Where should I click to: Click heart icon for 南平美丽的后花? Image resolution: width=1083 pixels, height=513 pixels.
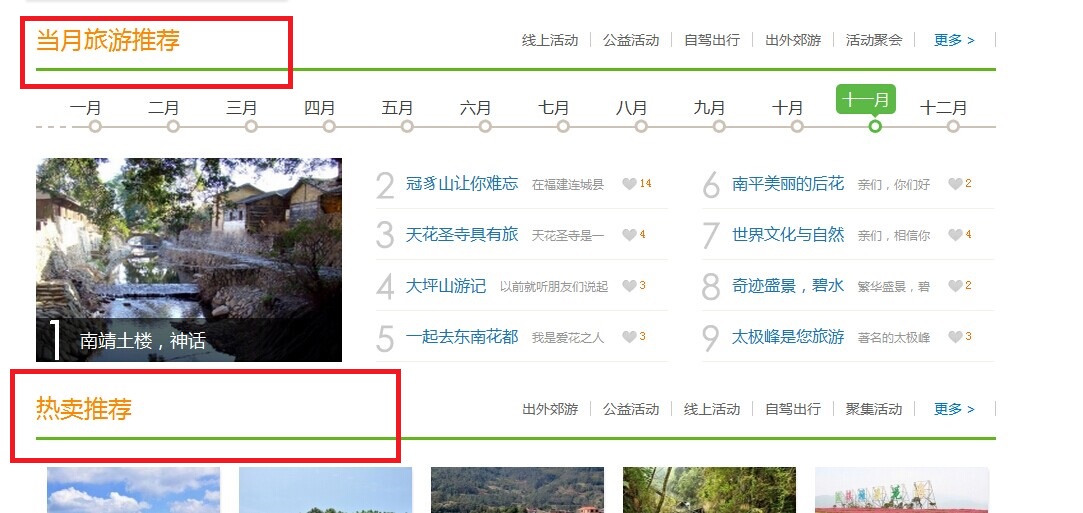tap(955, 184)
